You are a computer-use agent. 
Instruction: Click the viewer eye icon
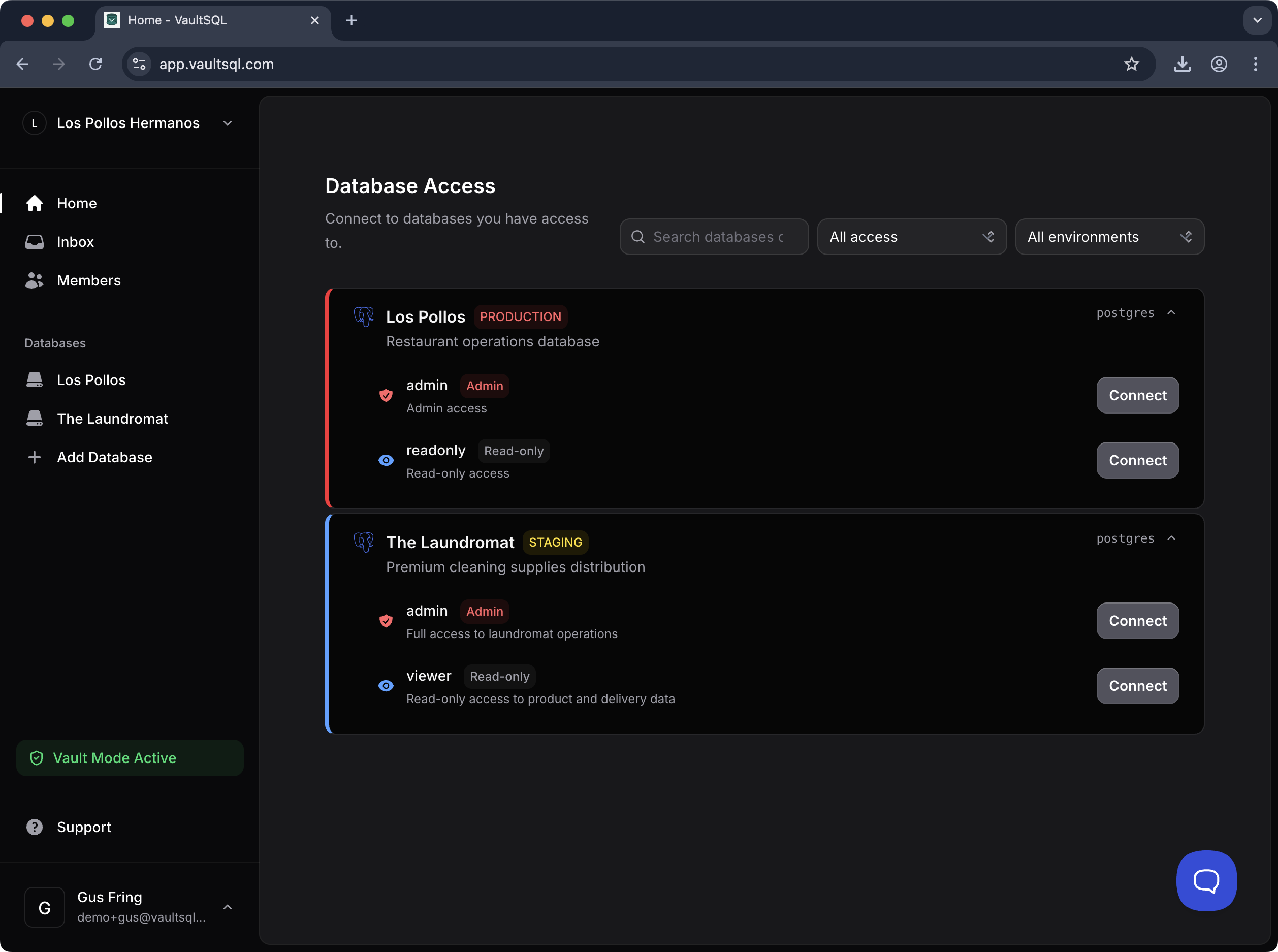(386, 686)
